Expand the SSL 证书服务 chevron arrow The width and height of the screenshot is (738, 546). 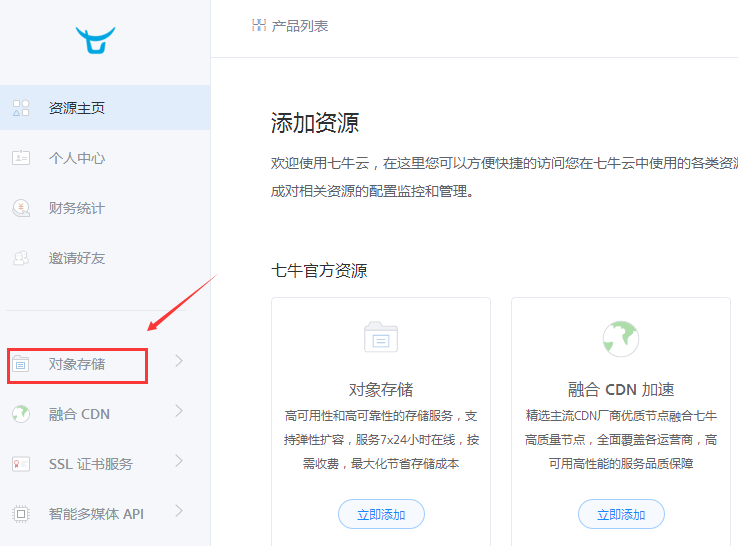coord(179,461)
